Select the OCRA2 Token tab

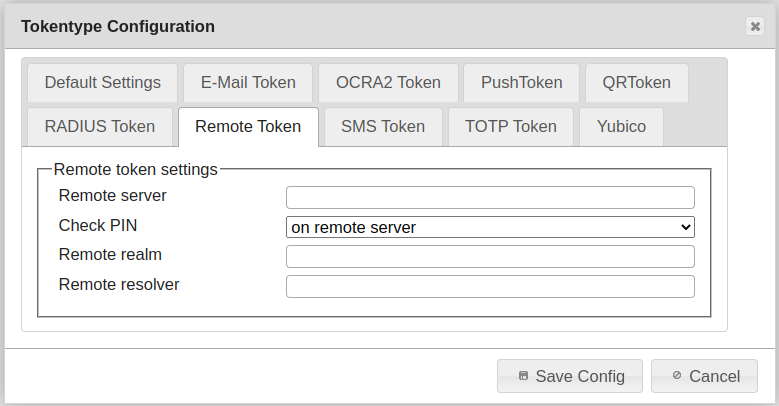coord(388,82)
